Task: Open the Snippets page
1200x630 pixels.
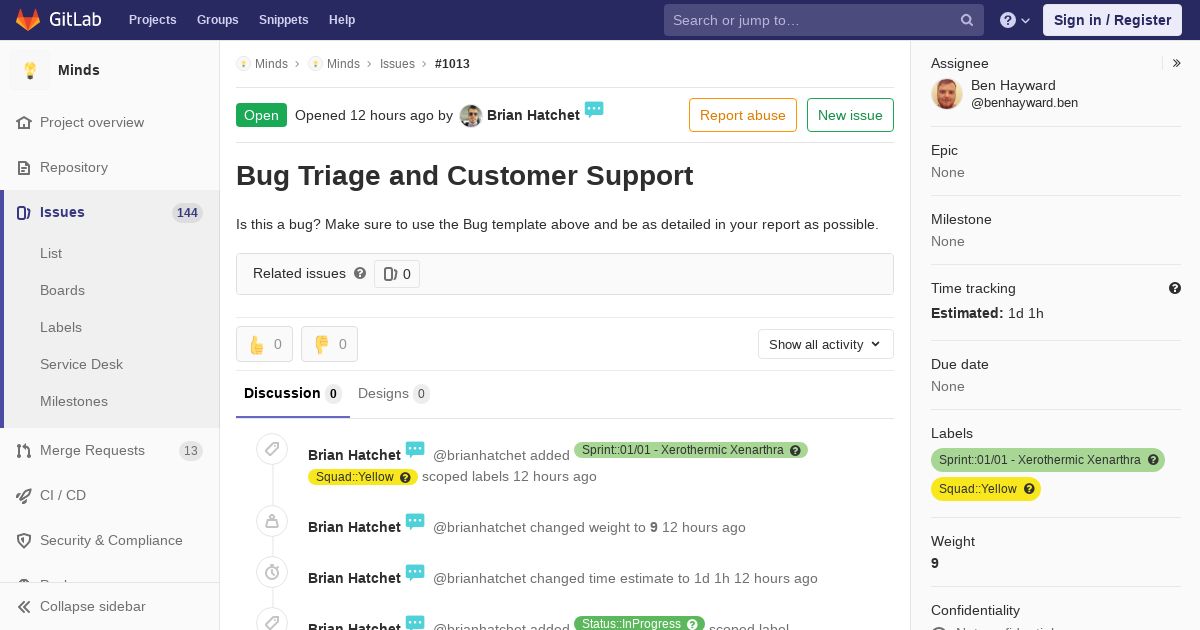Action: click(x=284, y=20)
